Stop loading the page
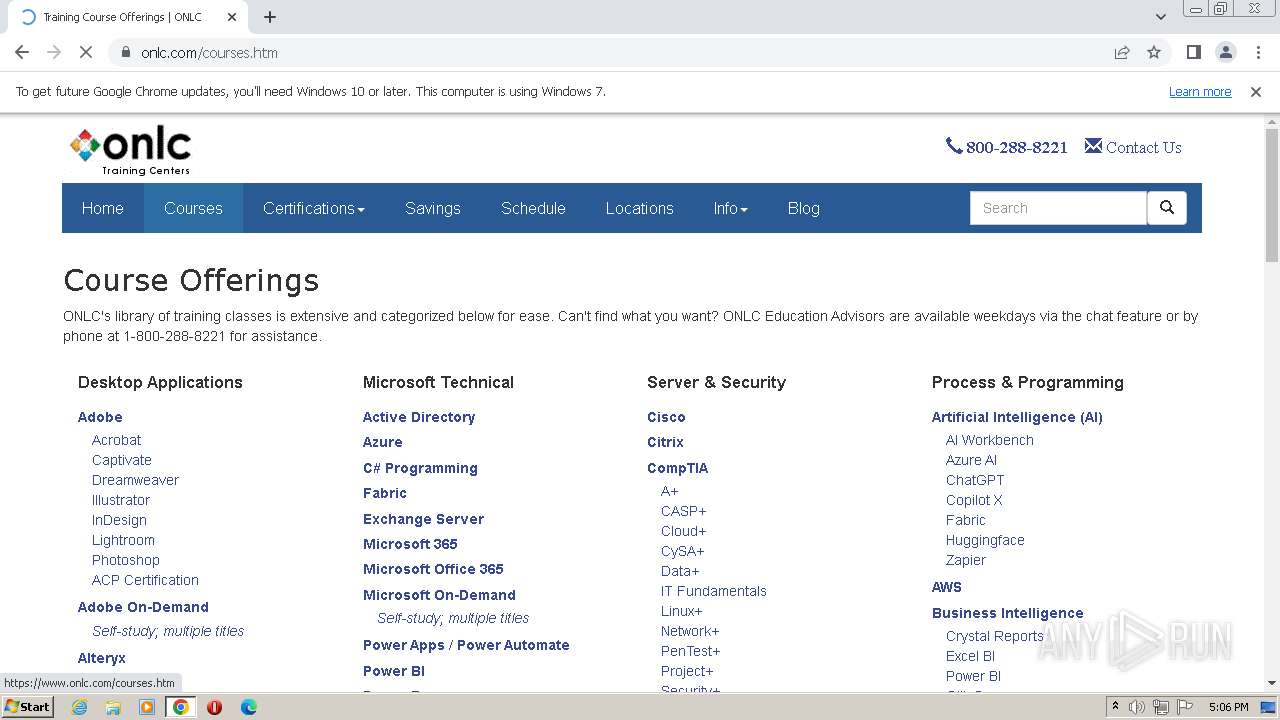This screenshot has width=1280, height=720. pyautogui.click(x=86, y=52)
